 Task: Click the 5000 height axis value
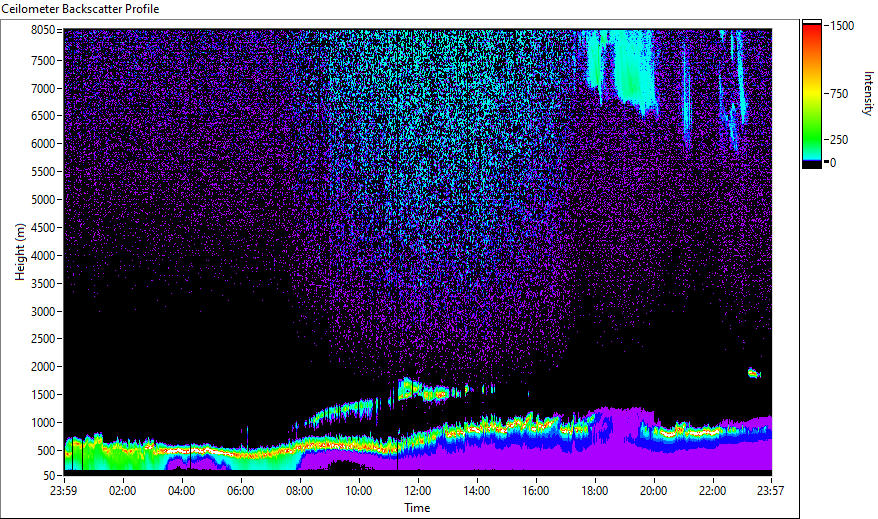43,200
